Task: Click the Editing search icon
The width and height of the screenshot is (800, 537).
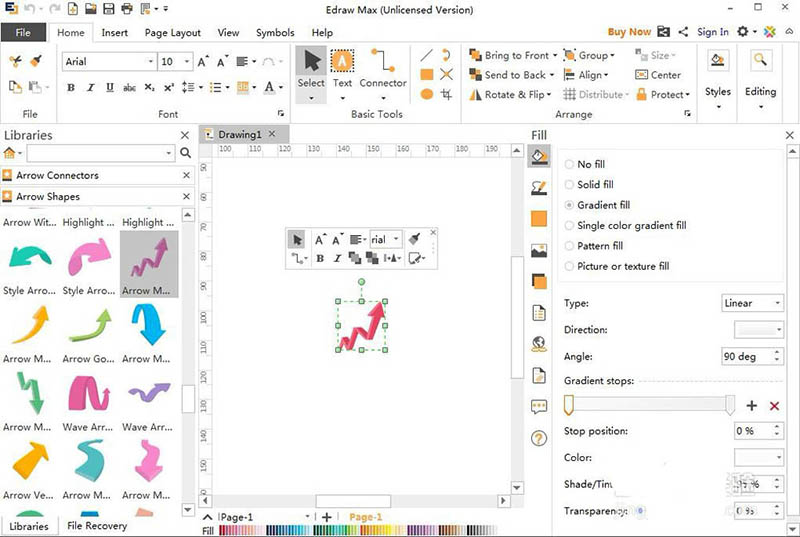Action: (x=760, y=61)
